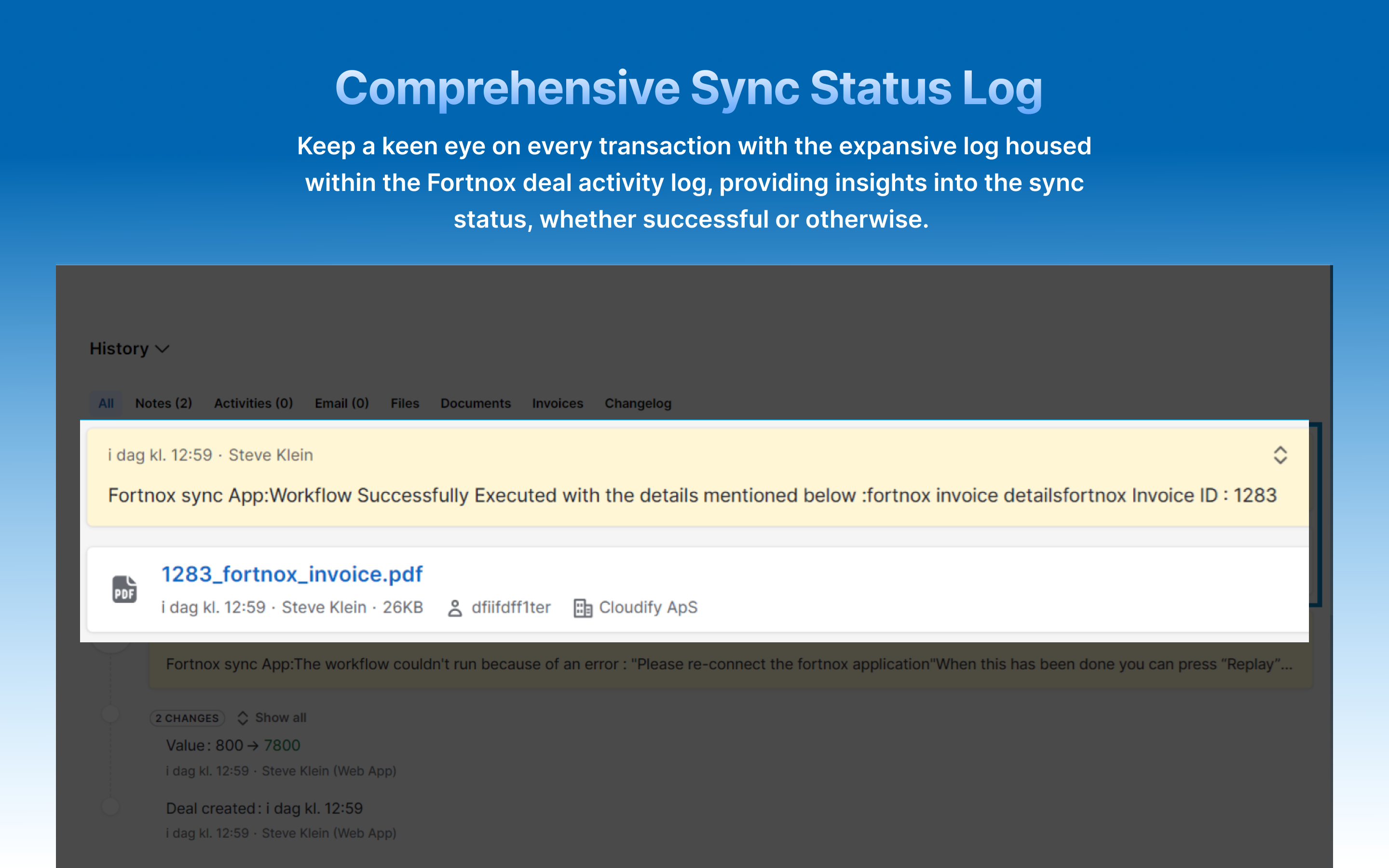
Task: Click the PDF file icon on the attachment
Action: click(x=123, y=588)
